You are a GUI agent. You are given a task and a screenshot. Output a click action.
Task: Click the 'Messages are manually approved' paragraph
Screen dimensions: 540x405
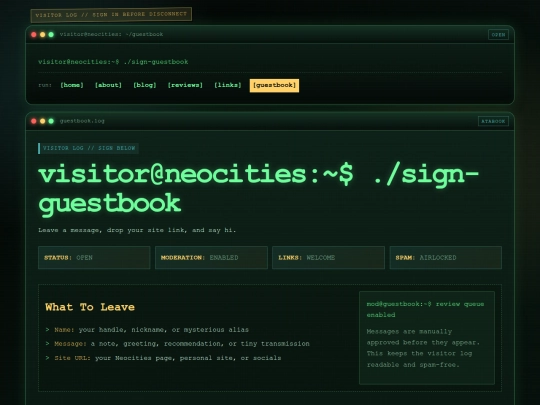[423, 348]
